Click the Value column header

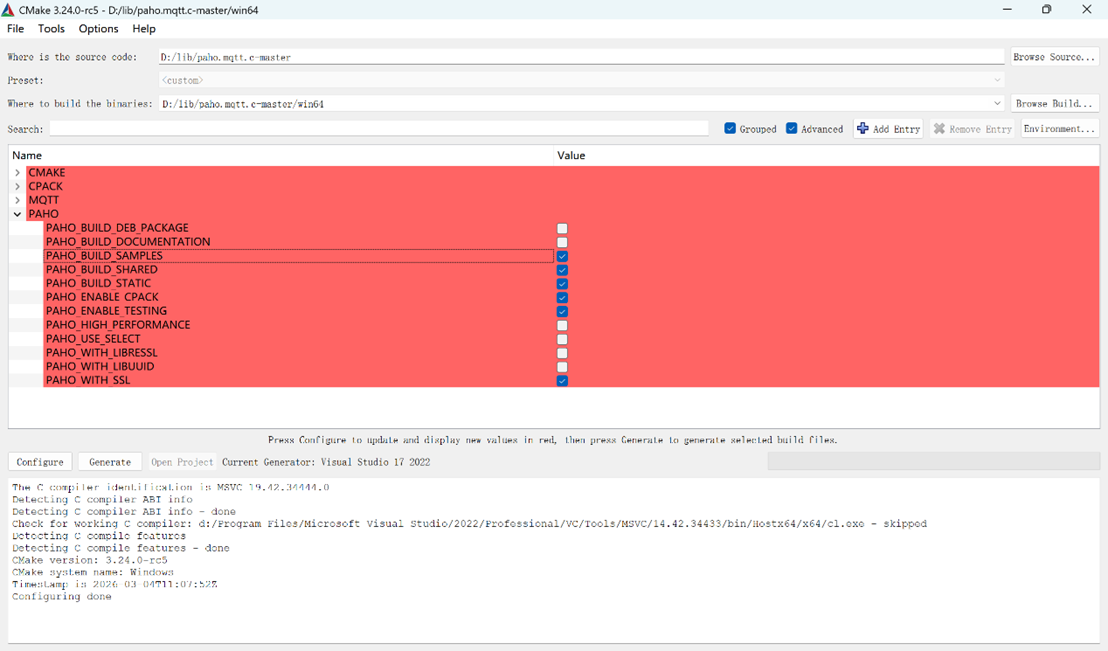[x=826, y=155]
